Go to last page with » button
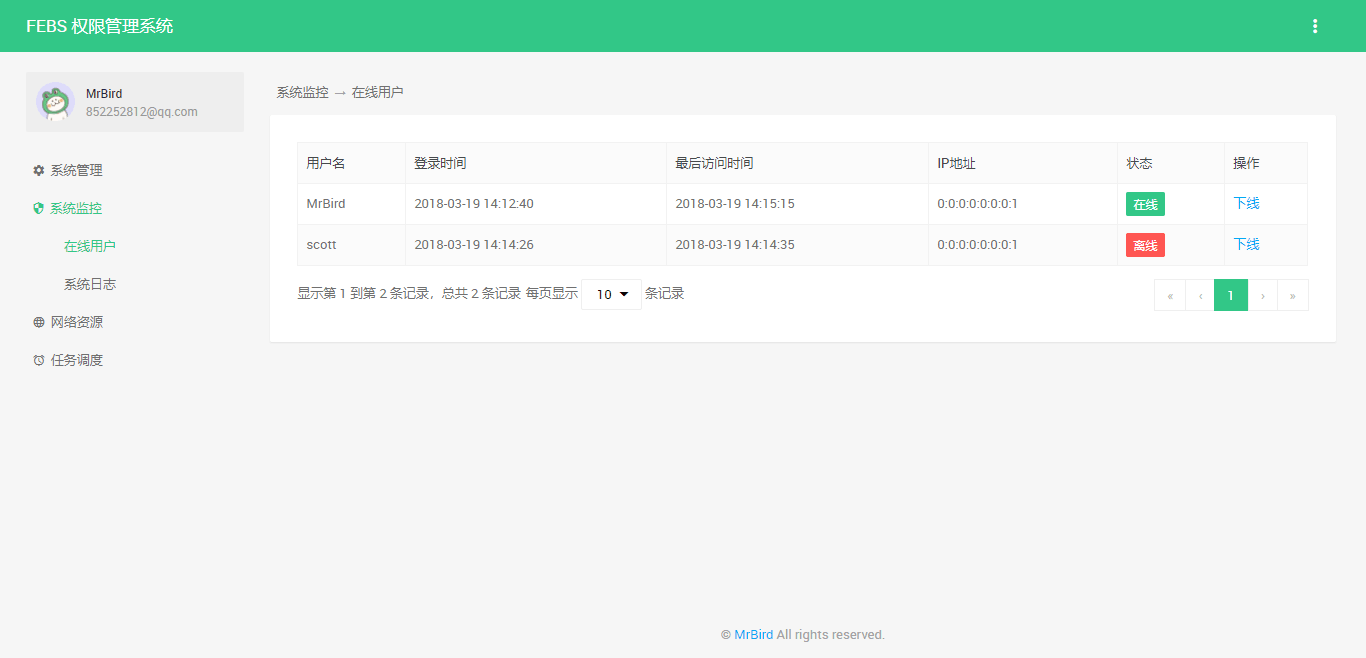This screenshot has width=1366, height=658. pos(1293,295)
